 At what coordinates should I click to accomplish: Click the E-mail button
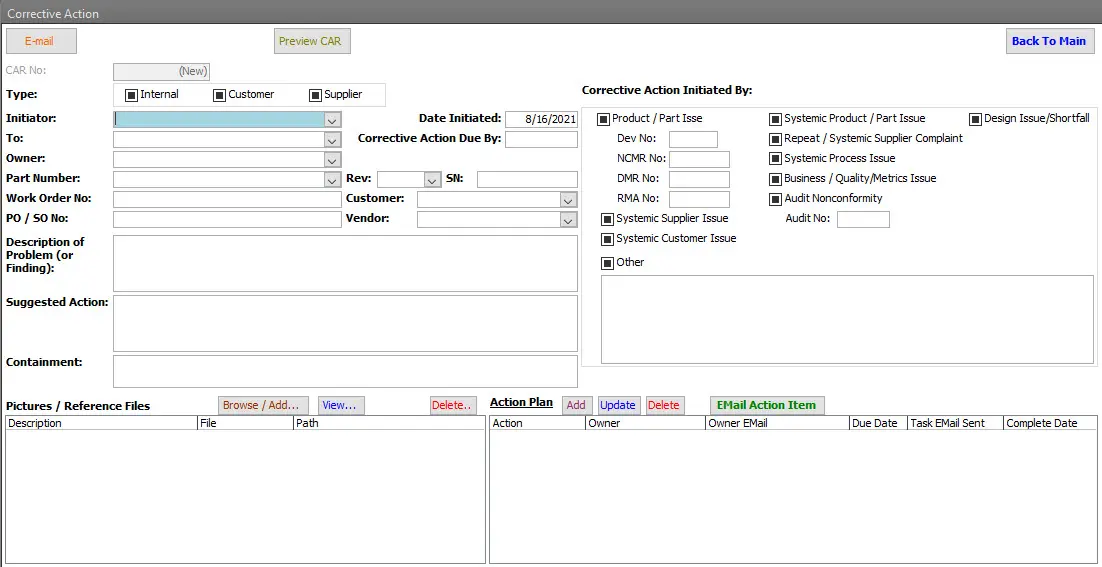41,41
